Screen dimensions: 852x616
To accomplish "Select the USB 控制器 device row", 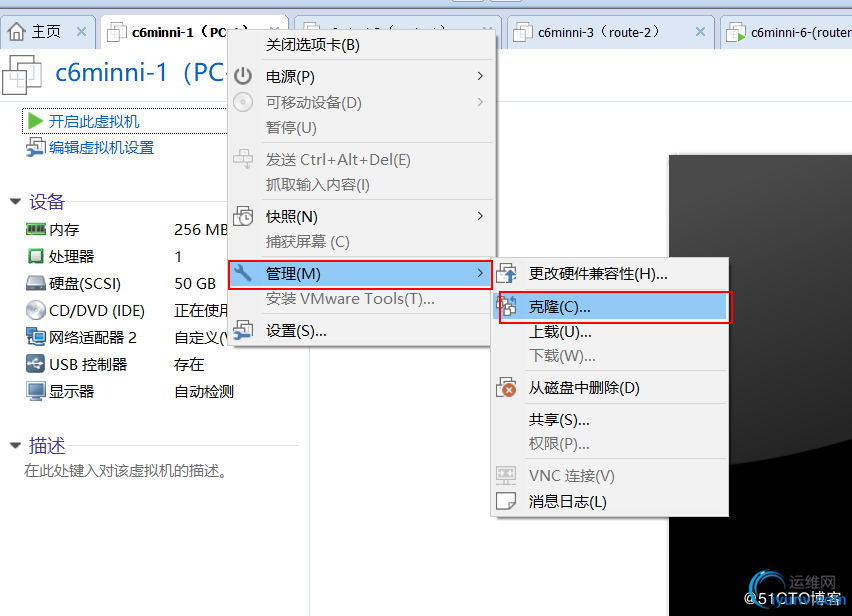I will click(x=126, y=364).
